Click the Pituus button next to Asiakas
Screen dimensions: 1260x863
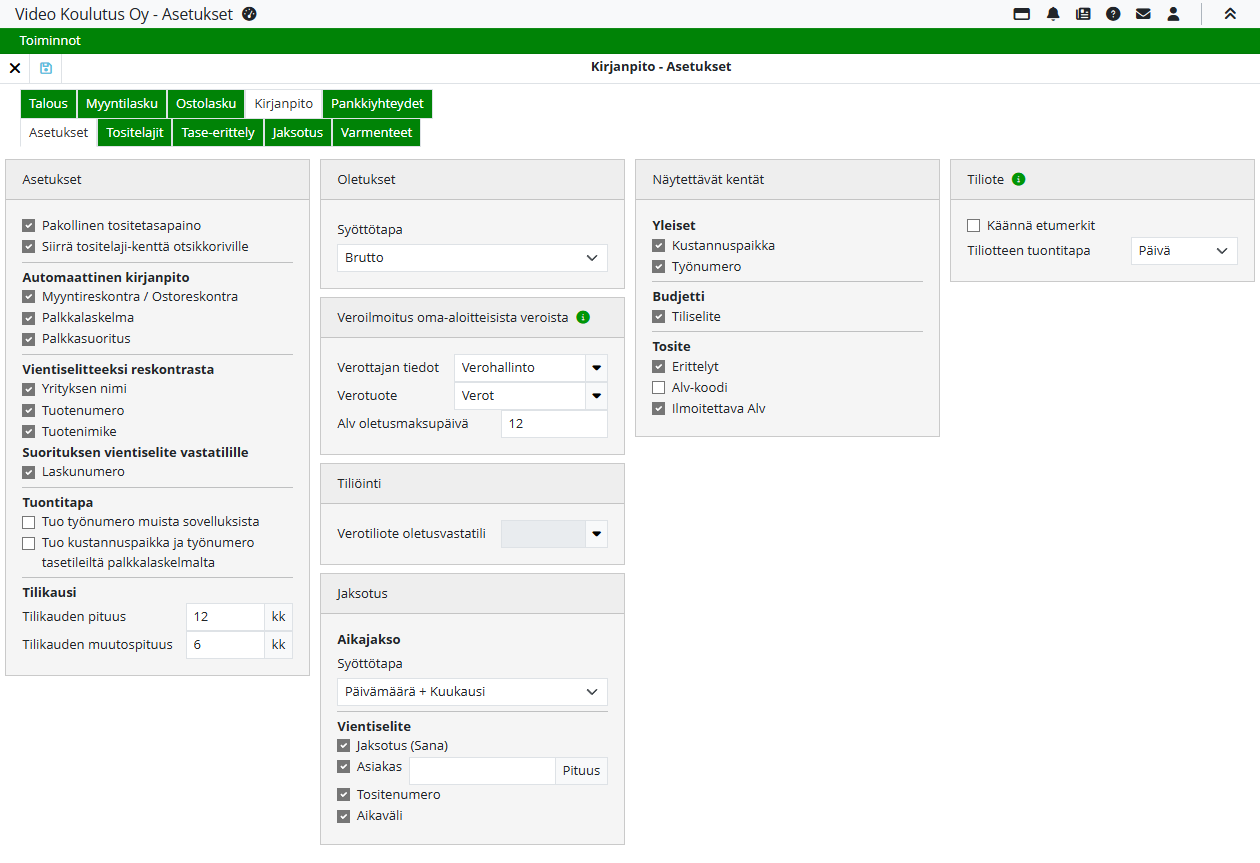[581, 771]
